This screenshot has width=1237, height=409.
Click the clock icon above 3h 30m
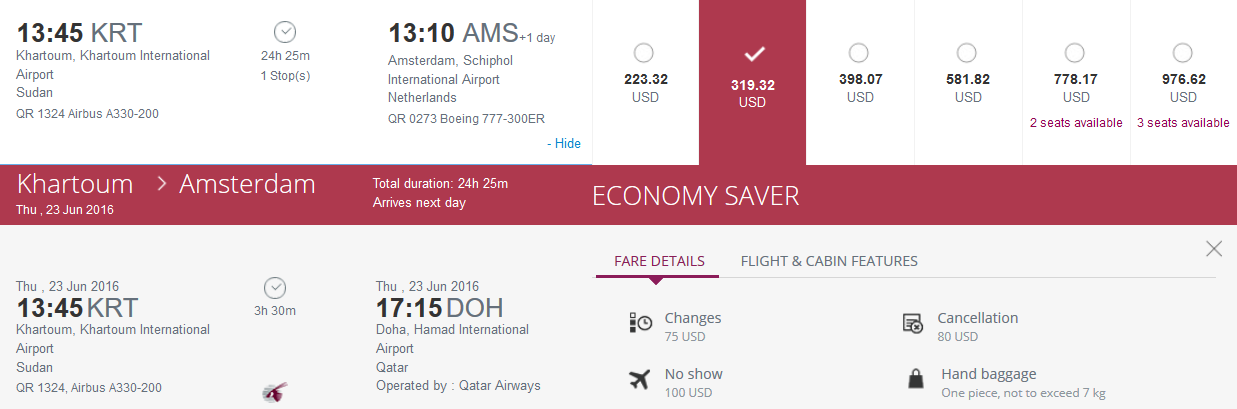tap(275, 287)
